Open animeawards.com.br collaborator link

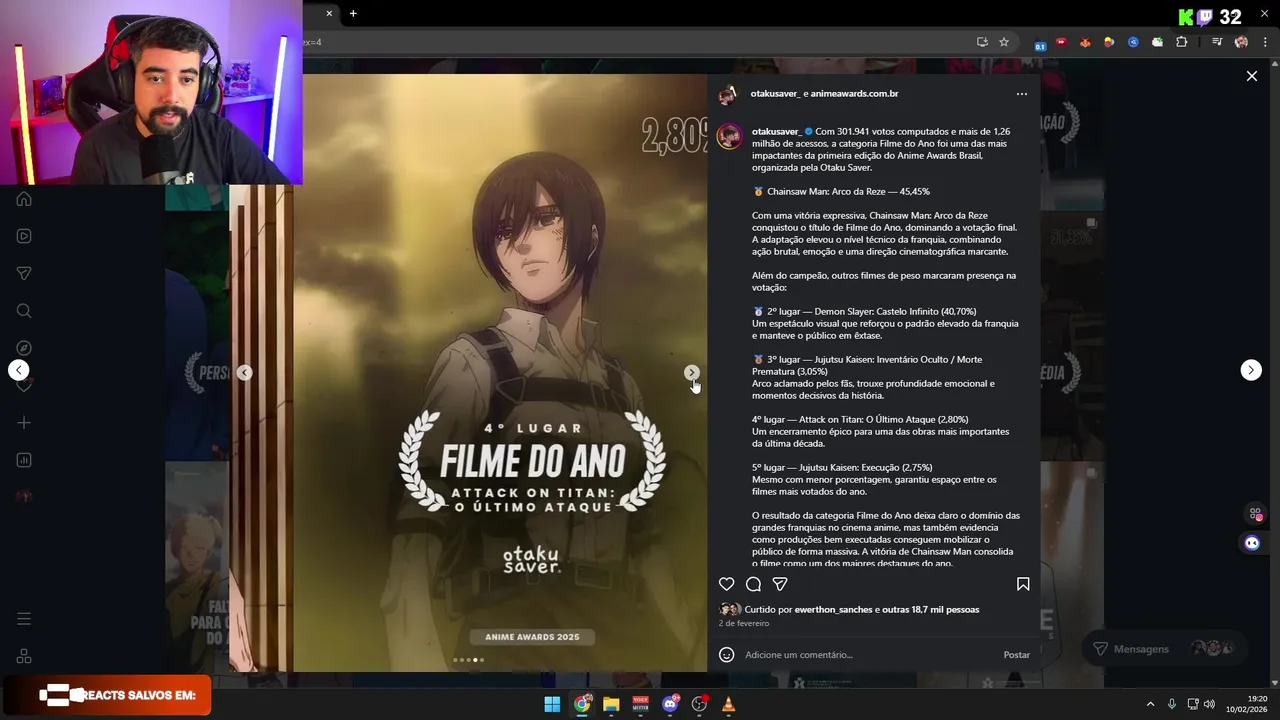(x=854, y=94)
